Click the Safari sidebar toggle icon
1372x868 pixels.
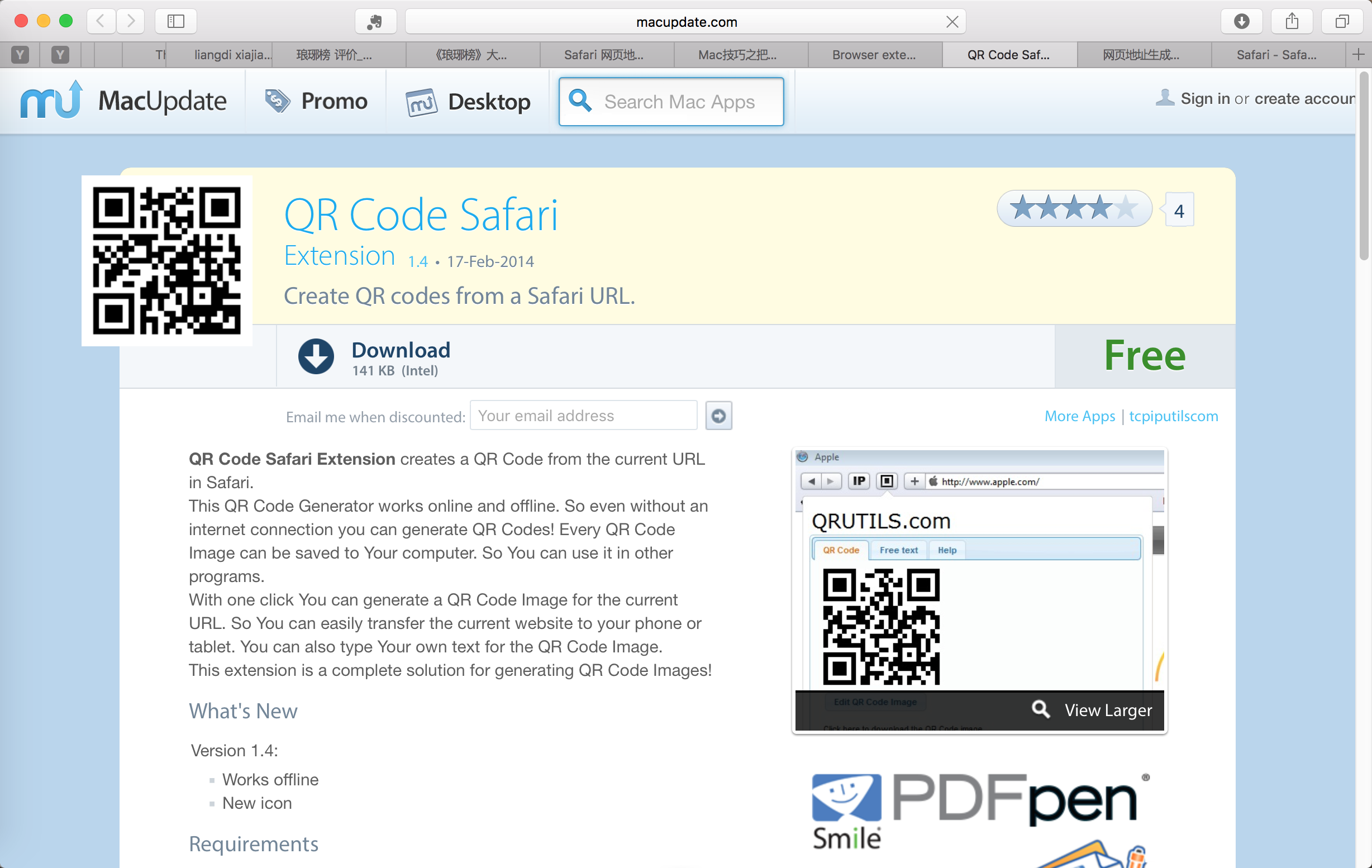175,22
